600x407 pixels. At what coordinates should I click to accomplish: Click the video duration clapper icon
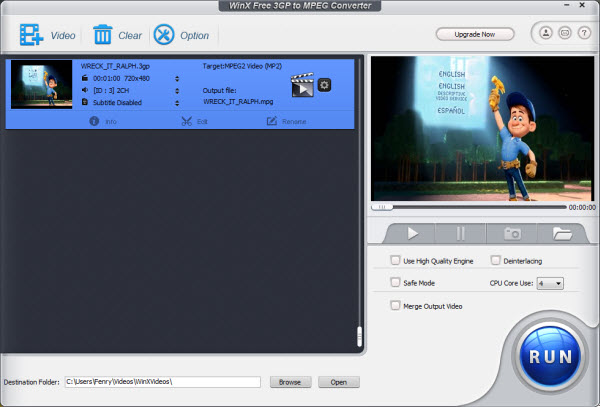click(85, 78)
